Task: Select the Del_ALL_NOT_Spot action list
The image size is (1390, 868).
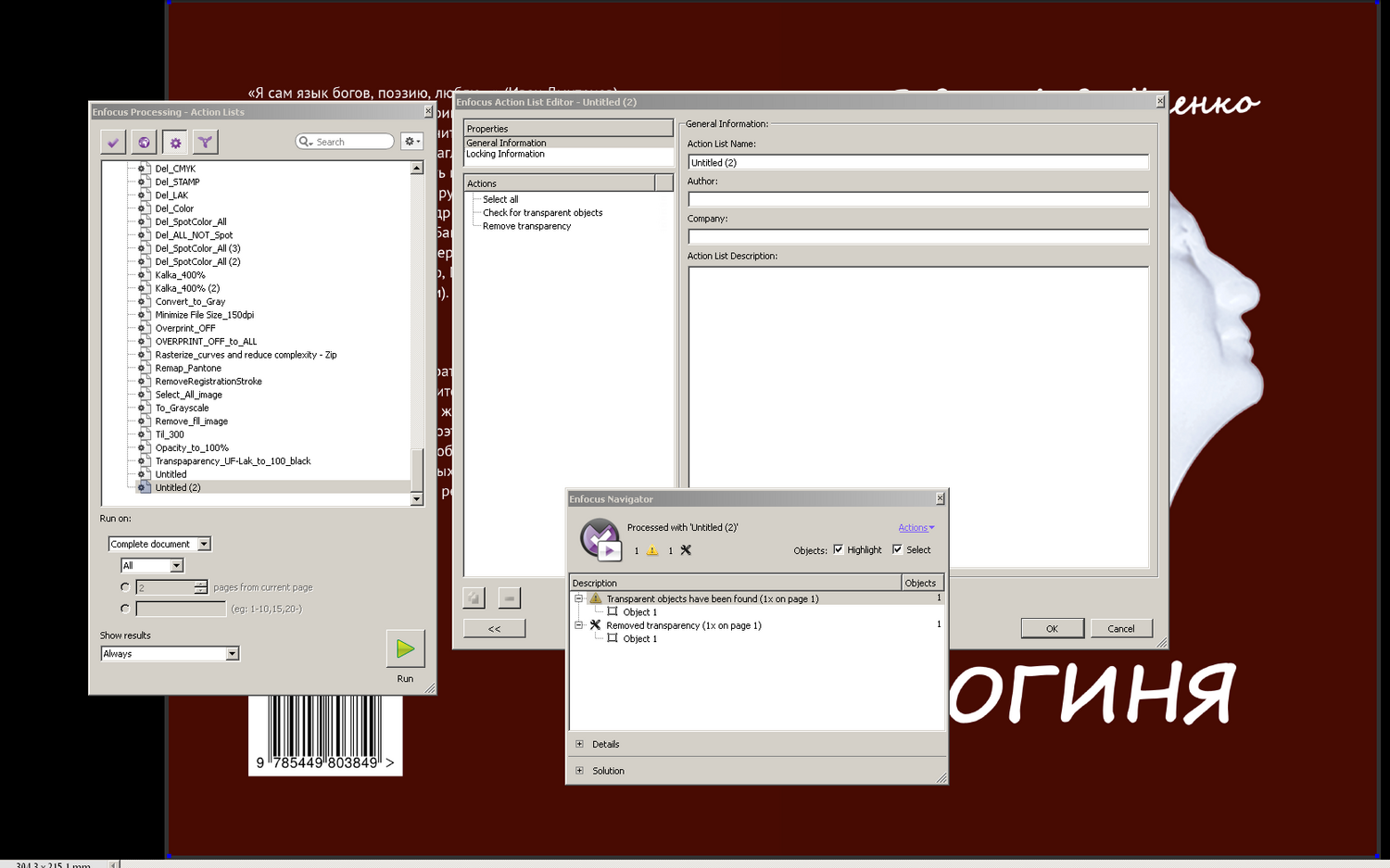Action: click(194, 235)
